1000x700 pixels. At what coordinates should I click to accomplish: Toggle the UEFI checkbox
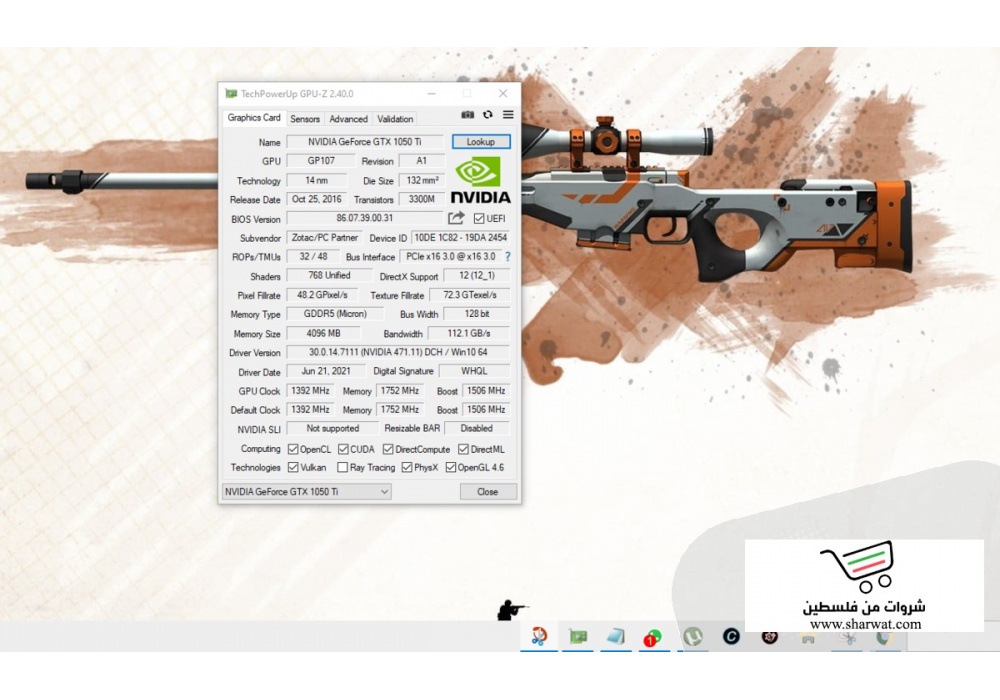click(x=479, y=218)
